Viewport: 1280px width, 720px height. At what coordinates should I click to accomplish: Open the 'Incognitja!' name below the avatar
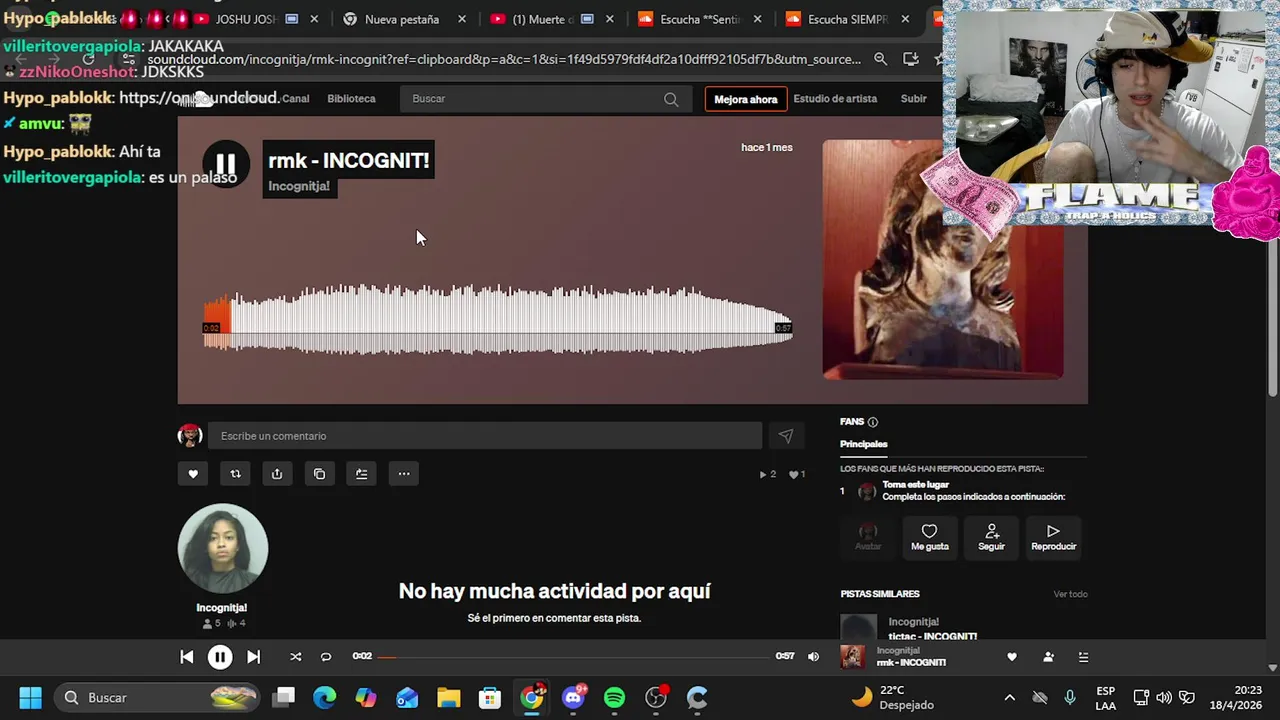click(222, 608)
